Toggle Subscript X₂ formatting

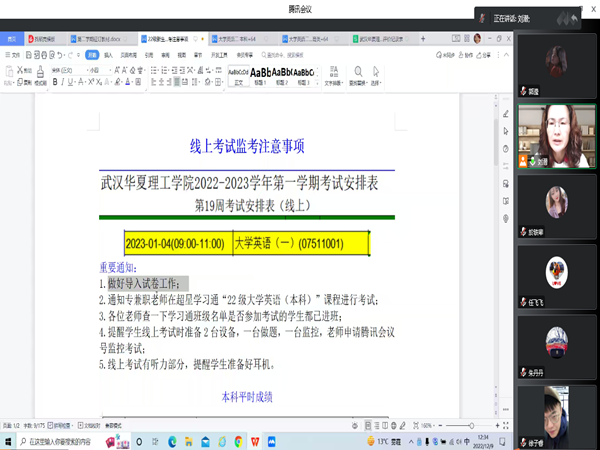pyautogui.click(x=99, y=82)
